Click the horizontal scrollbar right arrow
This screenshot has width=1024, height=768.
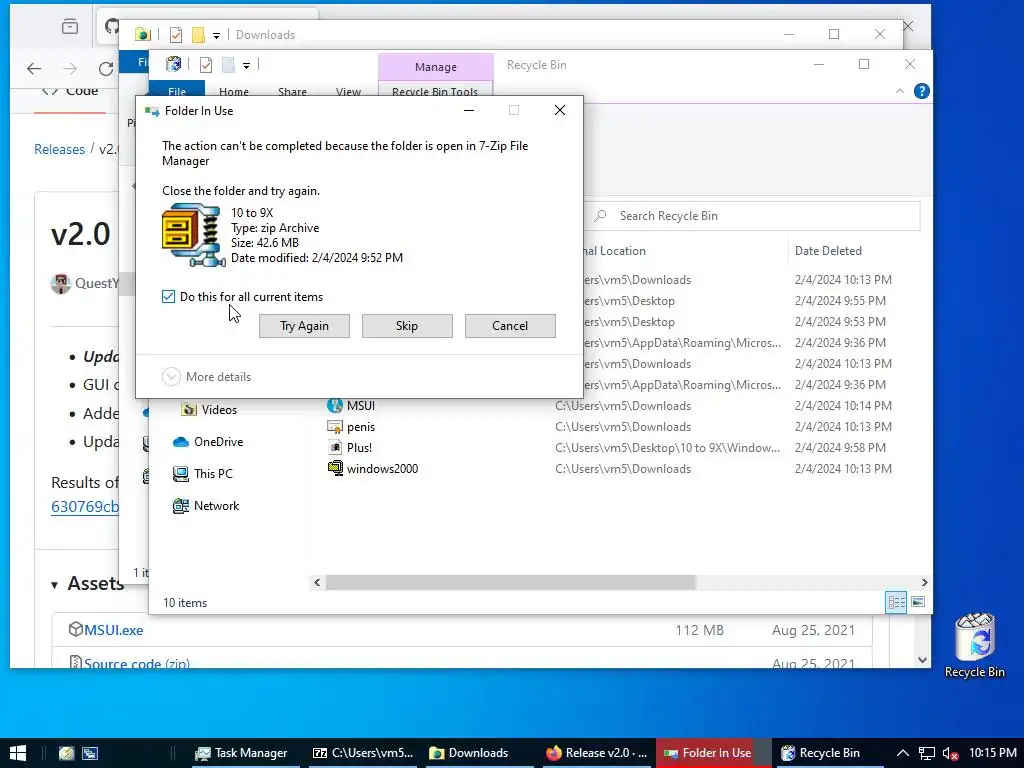[x=924, y=583]
